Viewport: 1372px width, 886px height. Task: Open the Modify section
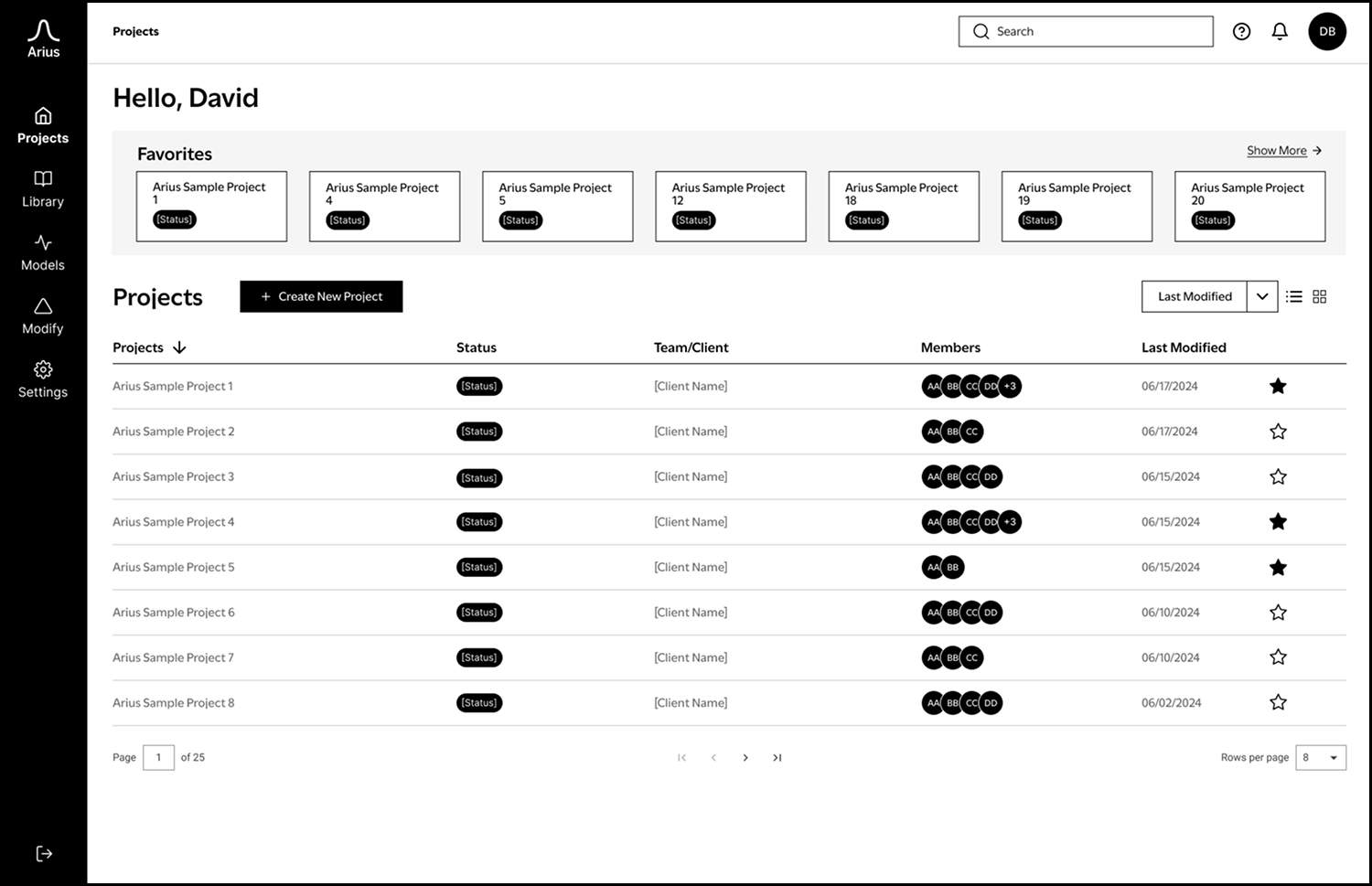(43, 316)
